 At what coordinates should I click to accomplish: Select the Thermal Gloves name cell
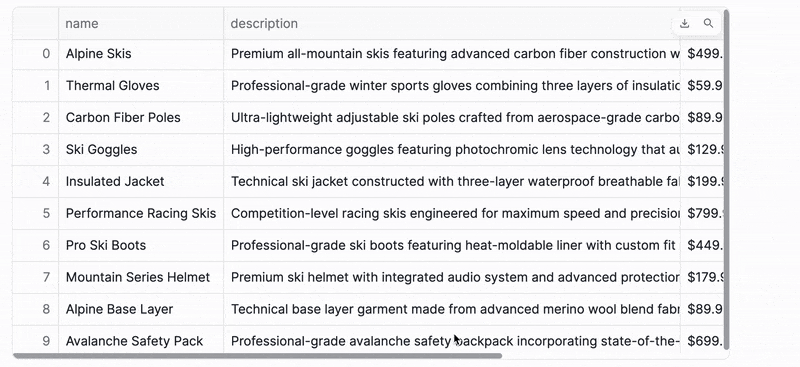click(141, 86)
